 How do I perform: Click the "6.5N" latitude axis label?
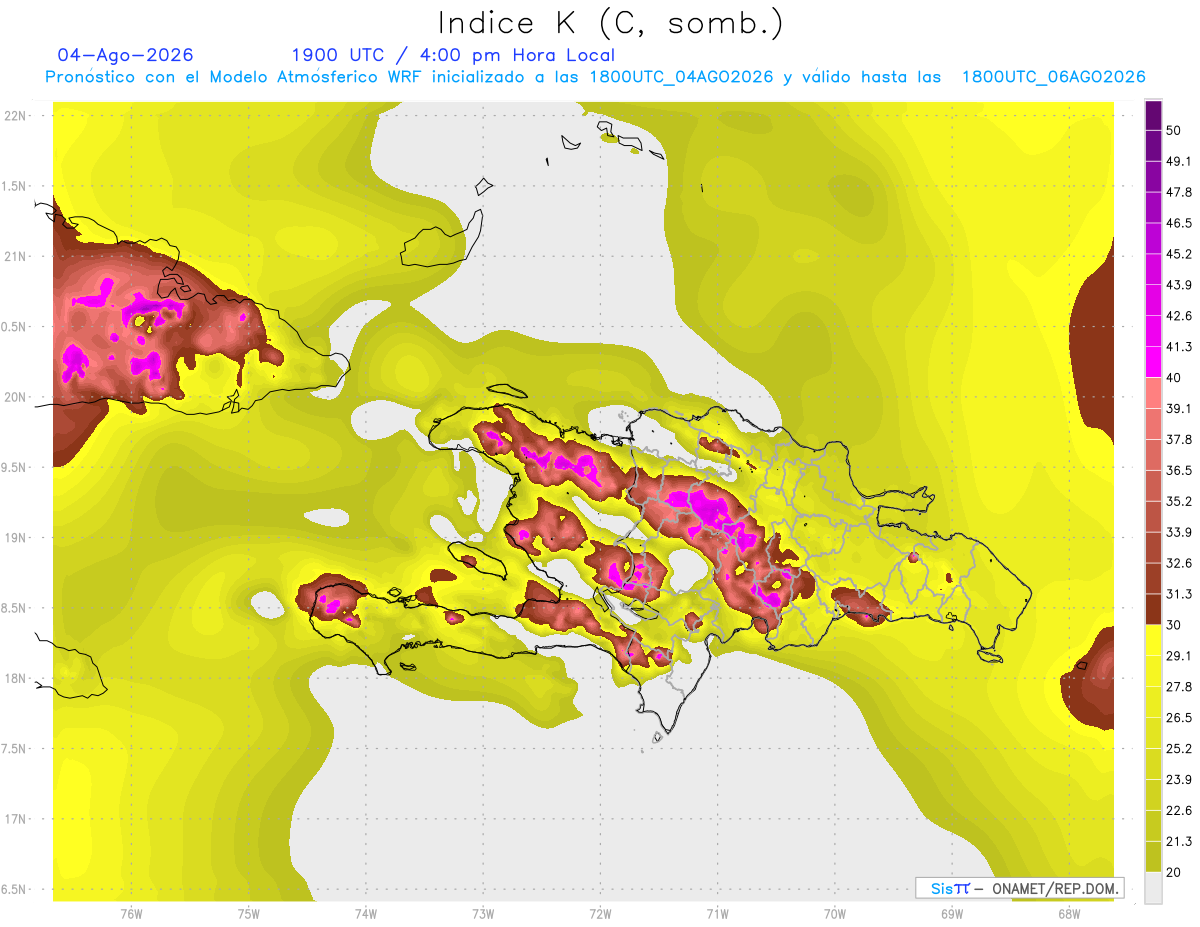tap(14, 889)
